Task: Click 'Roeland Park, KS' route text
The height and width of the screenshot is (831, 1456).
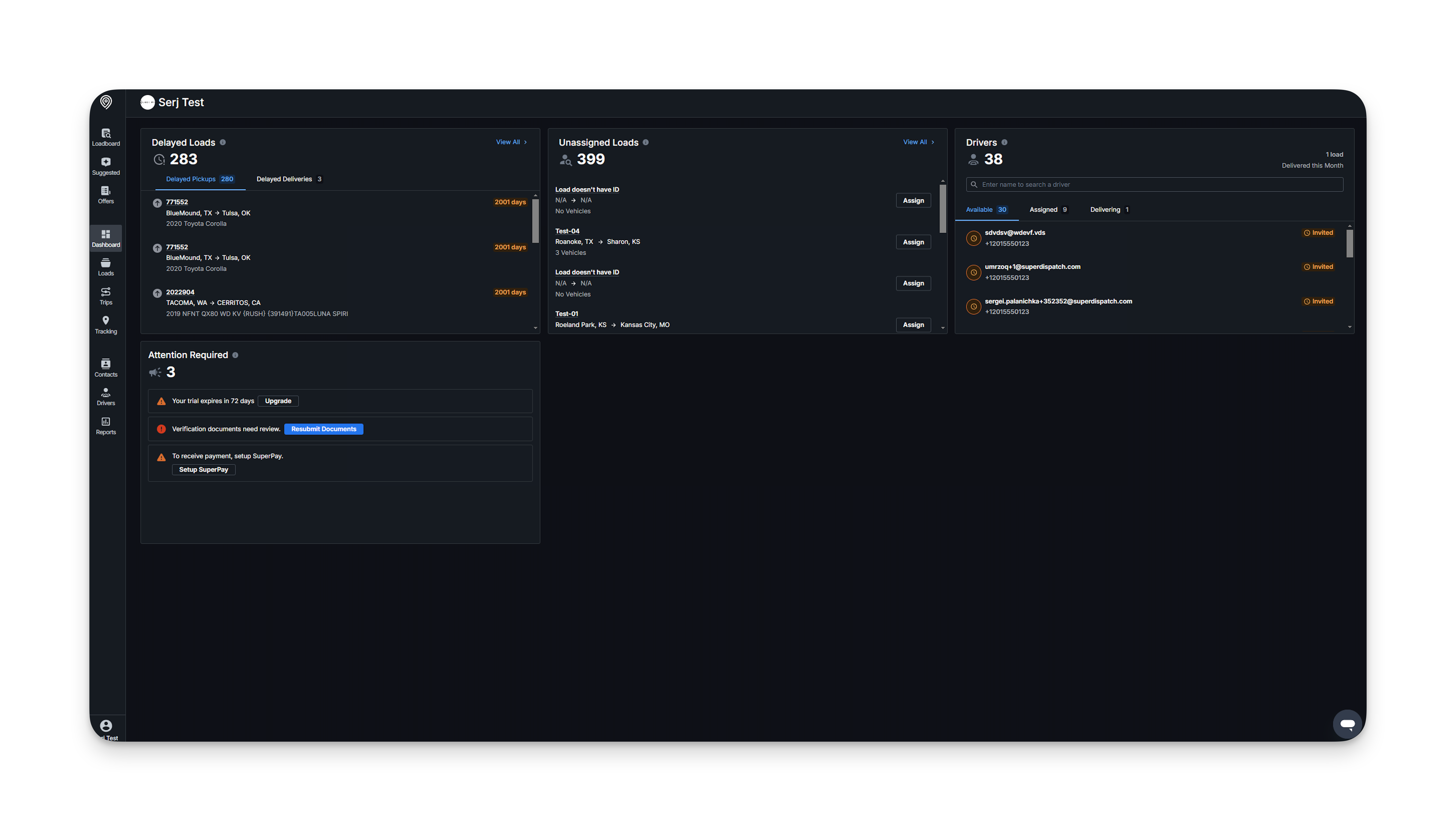Action: tap(581, 325)
